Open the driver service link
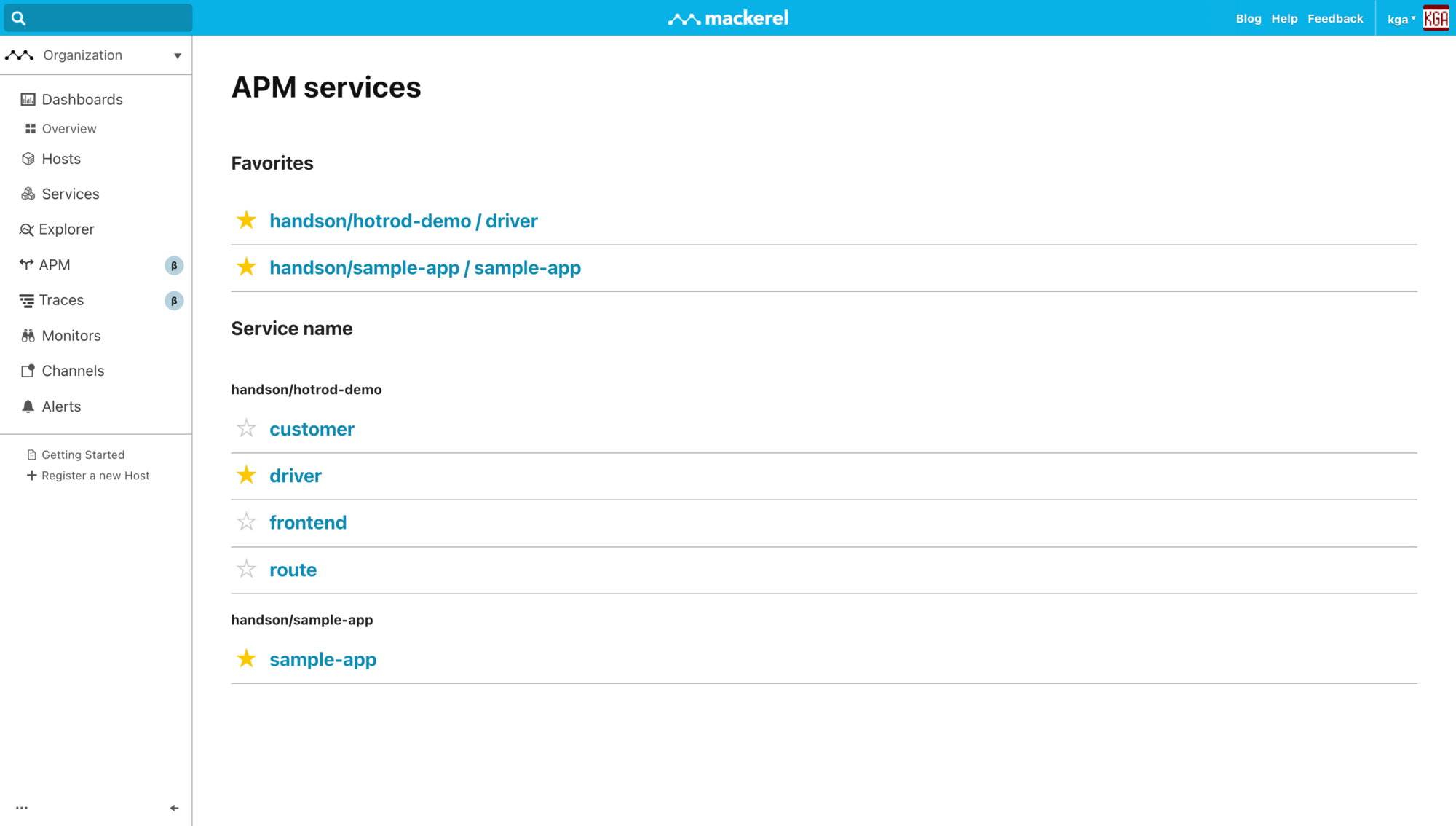 click(296, 476)
